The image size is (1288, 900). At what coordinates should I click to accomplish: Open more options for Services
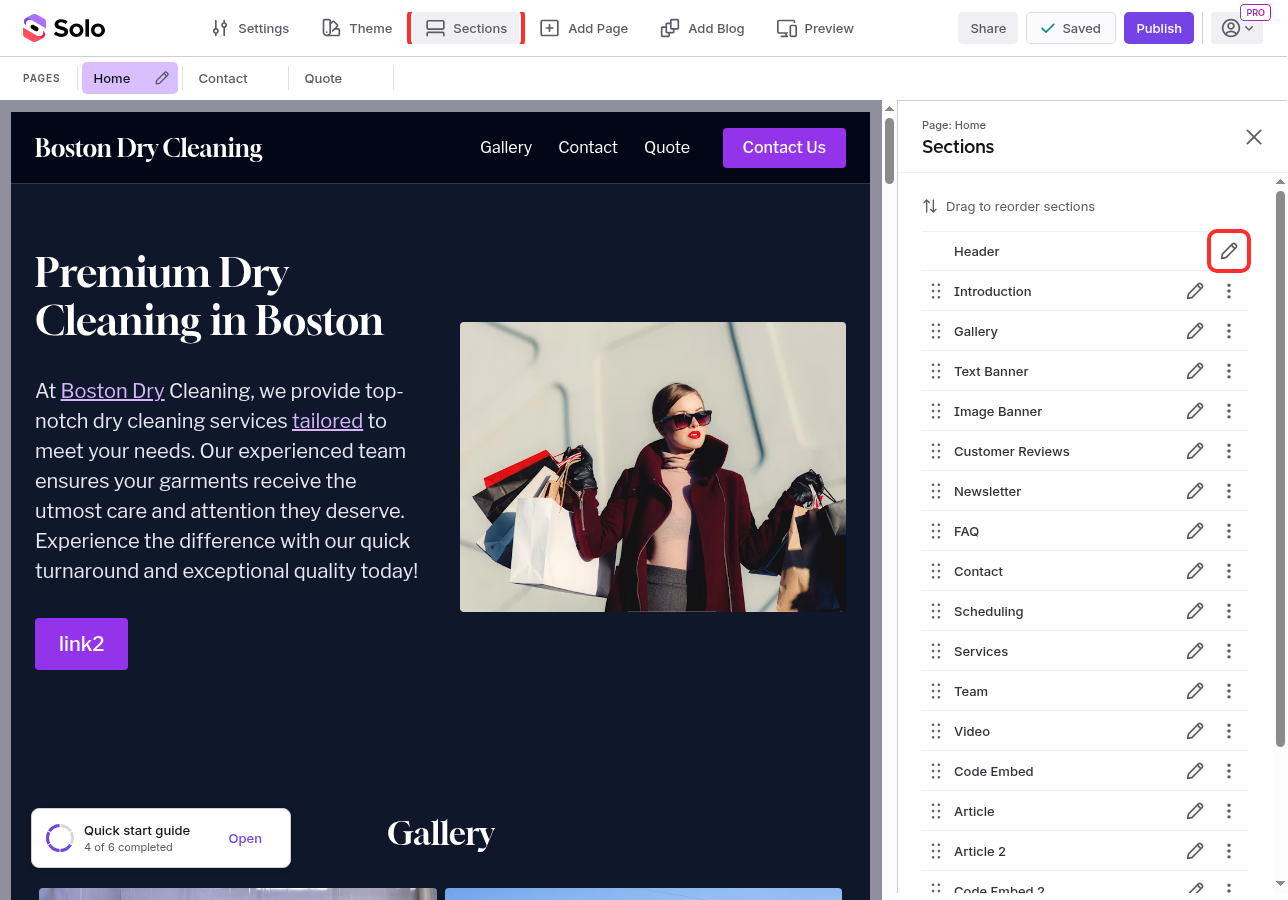tap(1229, 651)
